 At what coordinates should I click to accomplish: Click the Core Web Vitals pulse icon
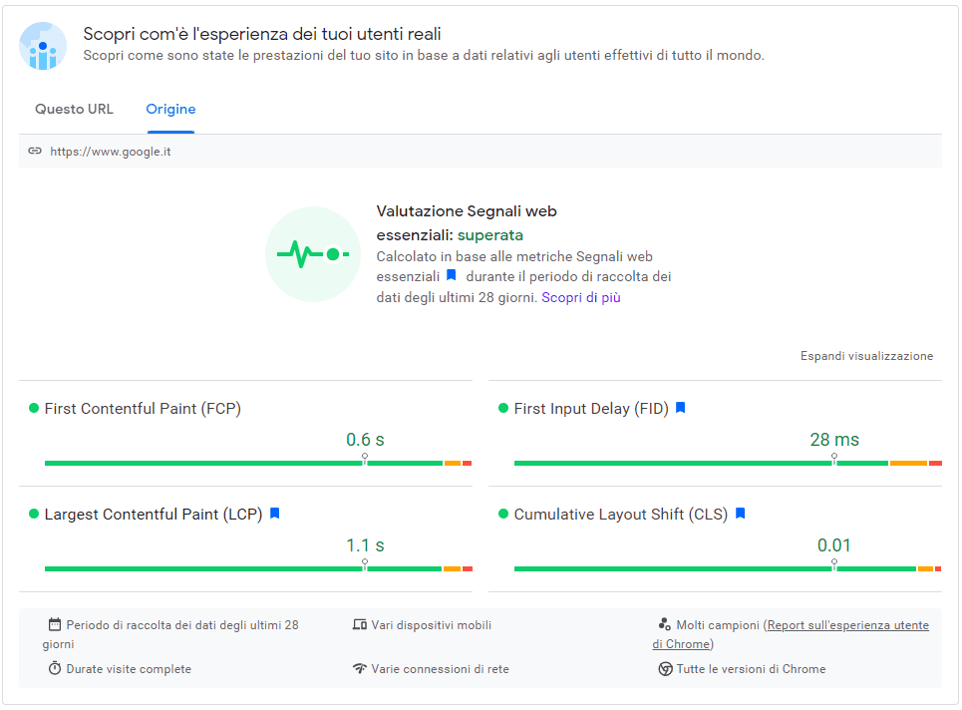(x=313, y=254)
